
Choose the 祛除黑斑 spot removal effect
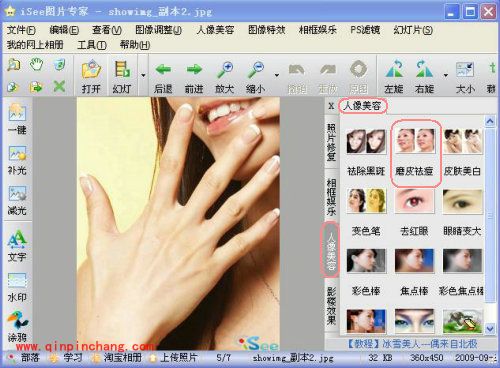tap(366, 153)
